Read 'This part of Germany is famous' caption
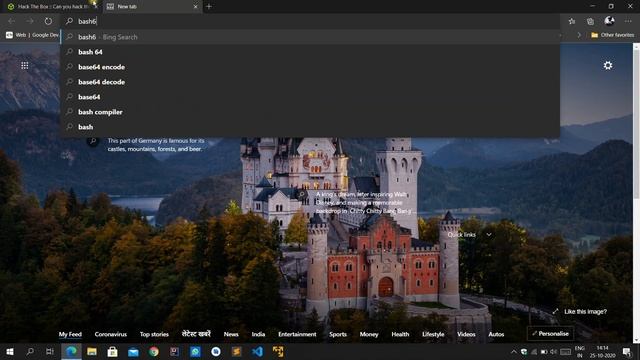The image size is (640, 360). click(156, 144)
